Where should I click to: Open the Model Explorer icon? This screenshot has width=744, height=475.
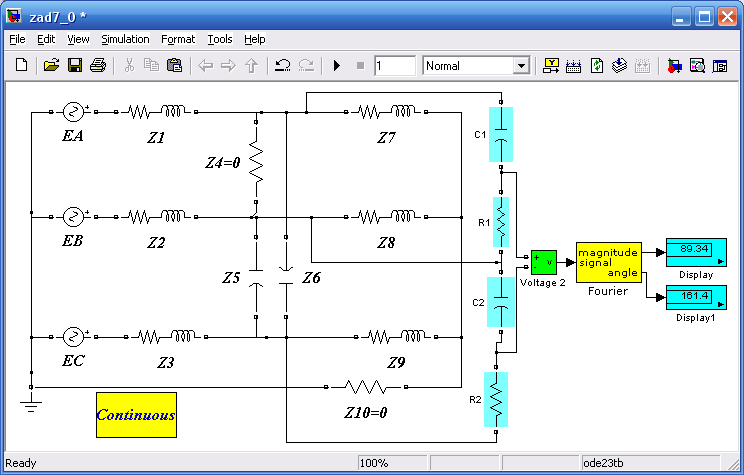(697, 65)
